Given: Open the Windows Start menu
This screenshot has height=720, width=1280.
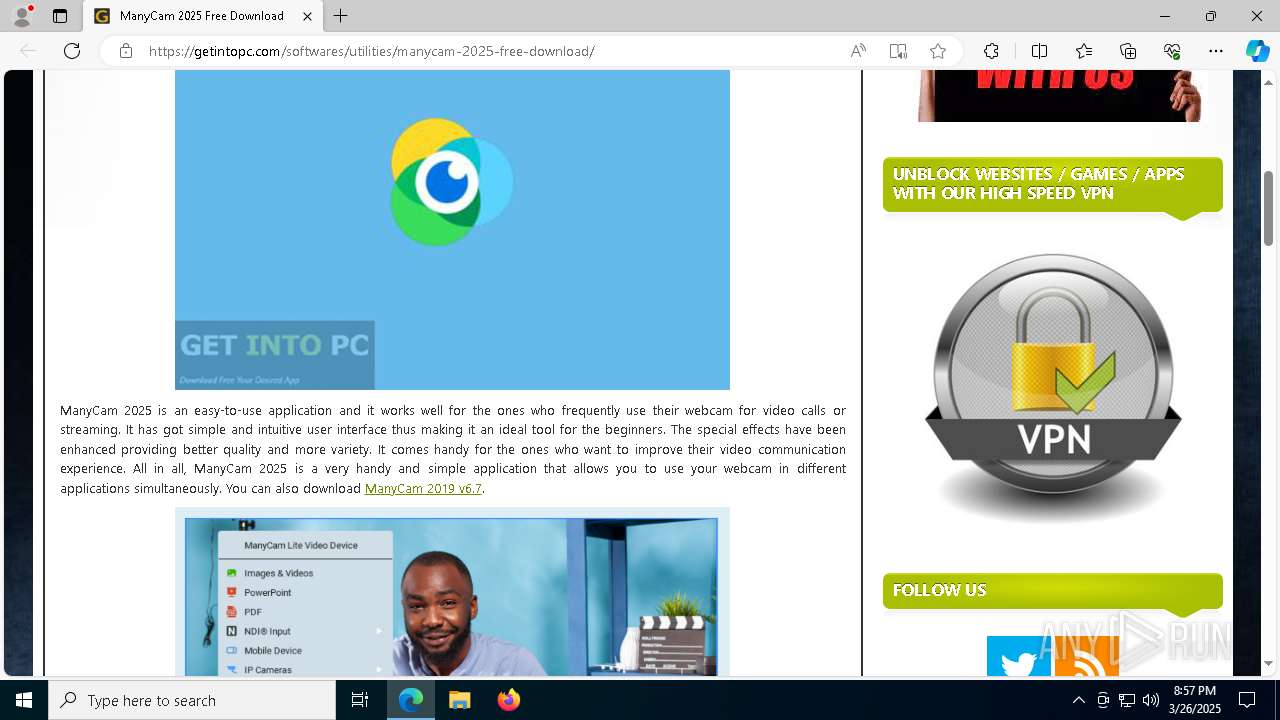Looking at the screenshot, I should 24,700.
